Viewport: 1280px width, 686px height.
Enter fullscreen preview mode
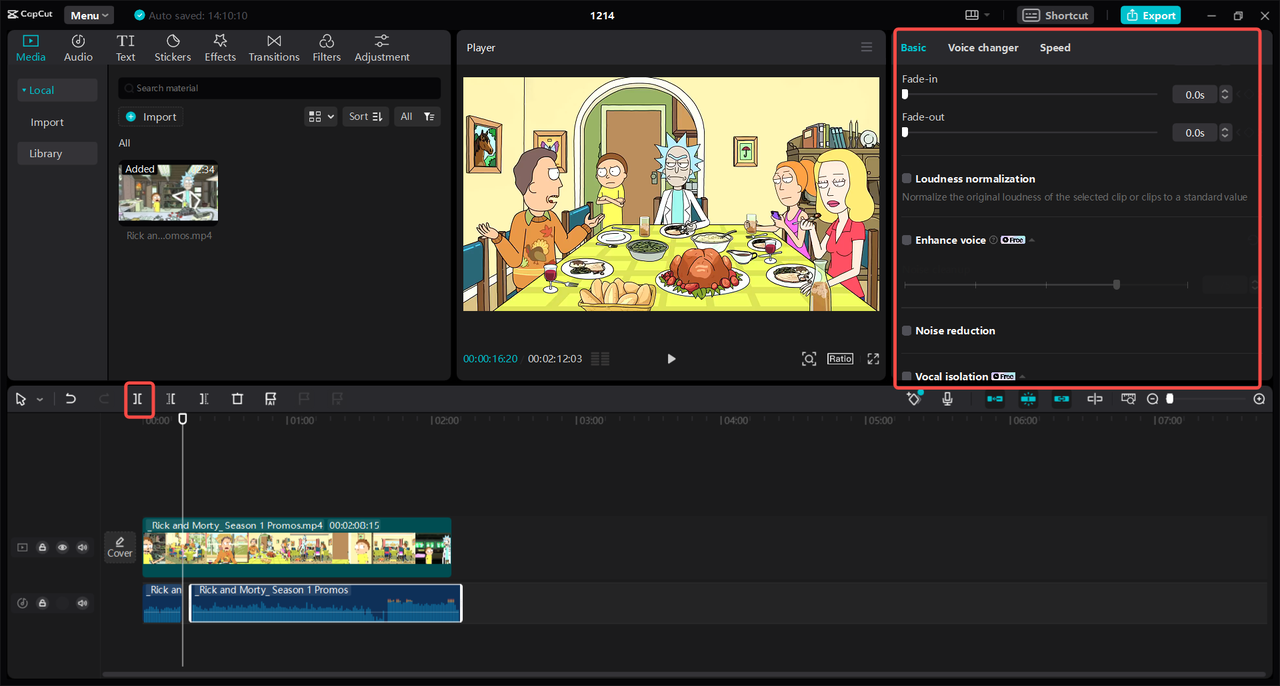[x=873, y=359]
